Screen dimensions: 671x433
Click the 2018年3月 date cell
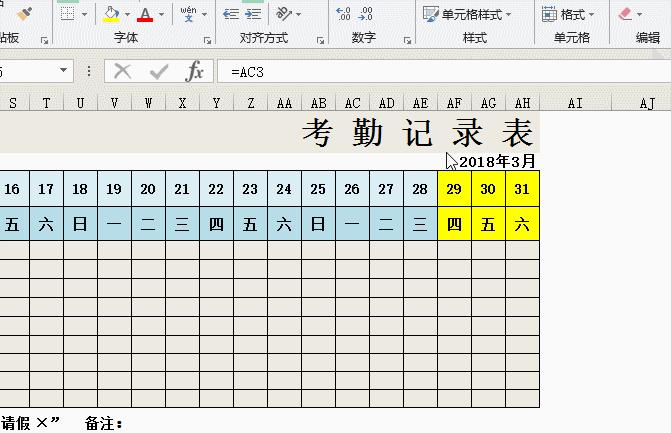coord(497,162)
